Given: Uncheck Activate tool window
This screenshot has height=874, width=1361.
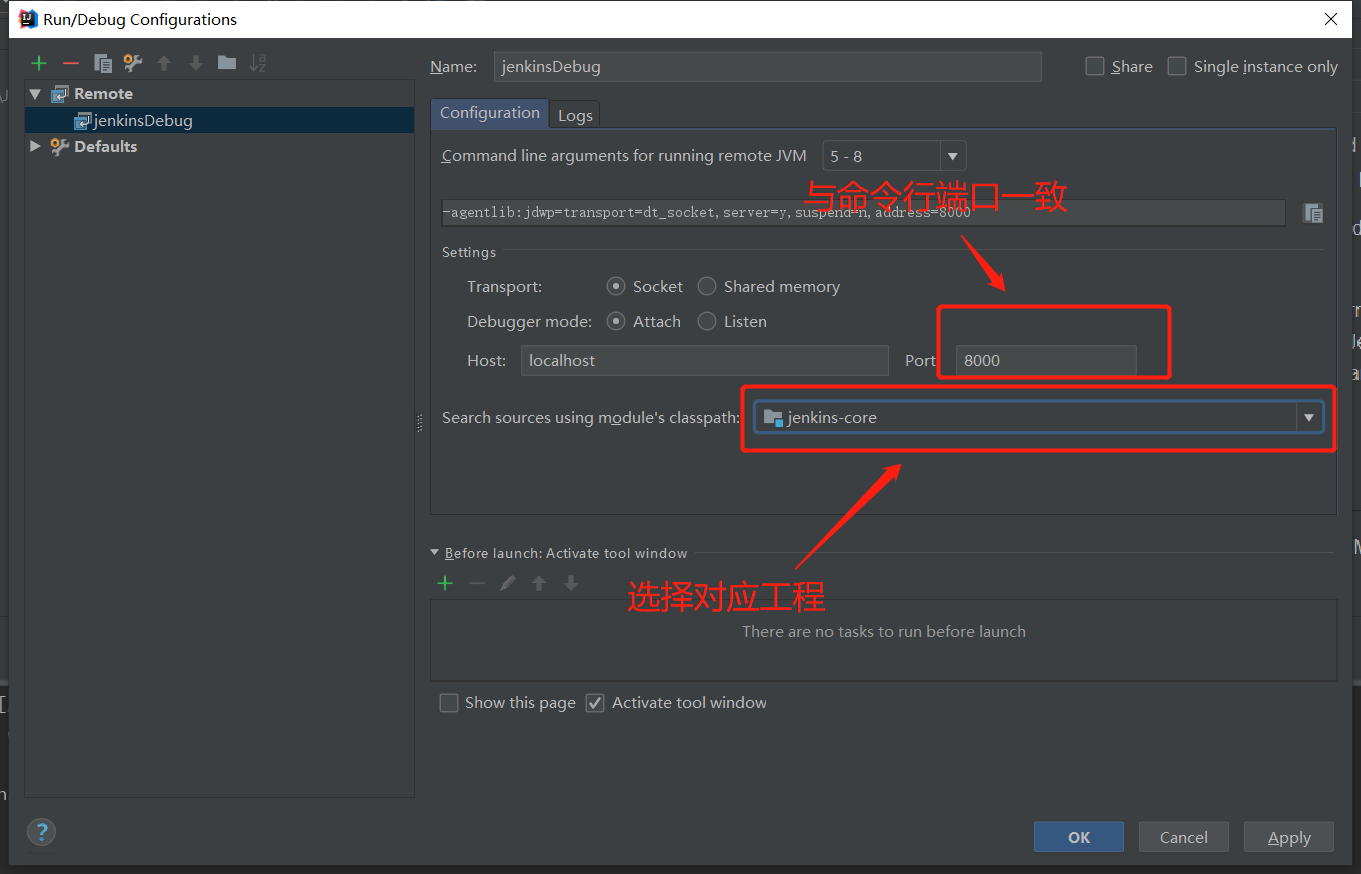Looking at the screenshot, I should click(x=595, y=703).
